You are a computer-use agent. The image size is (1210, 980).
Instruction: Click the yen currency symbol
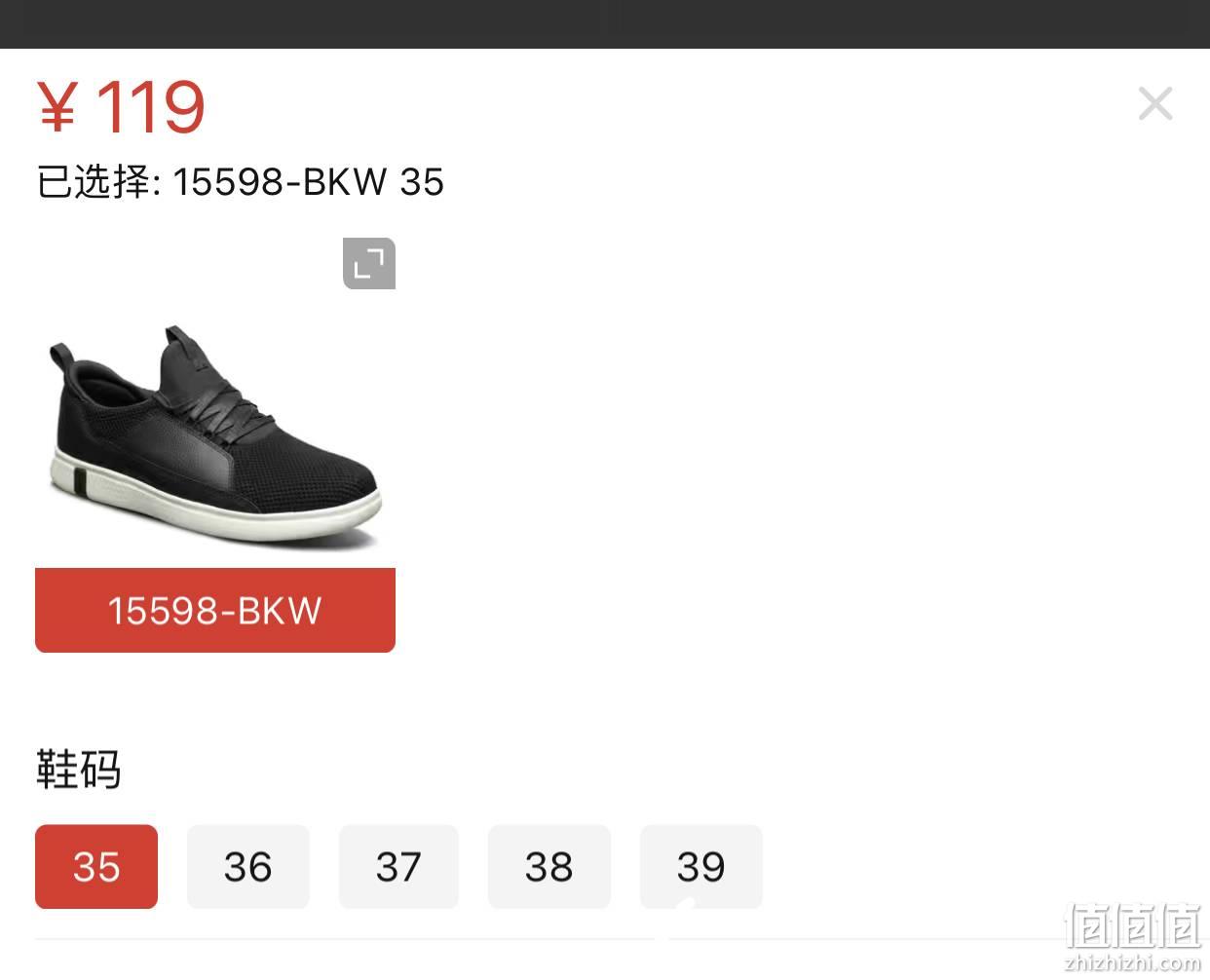coord(57,108)
